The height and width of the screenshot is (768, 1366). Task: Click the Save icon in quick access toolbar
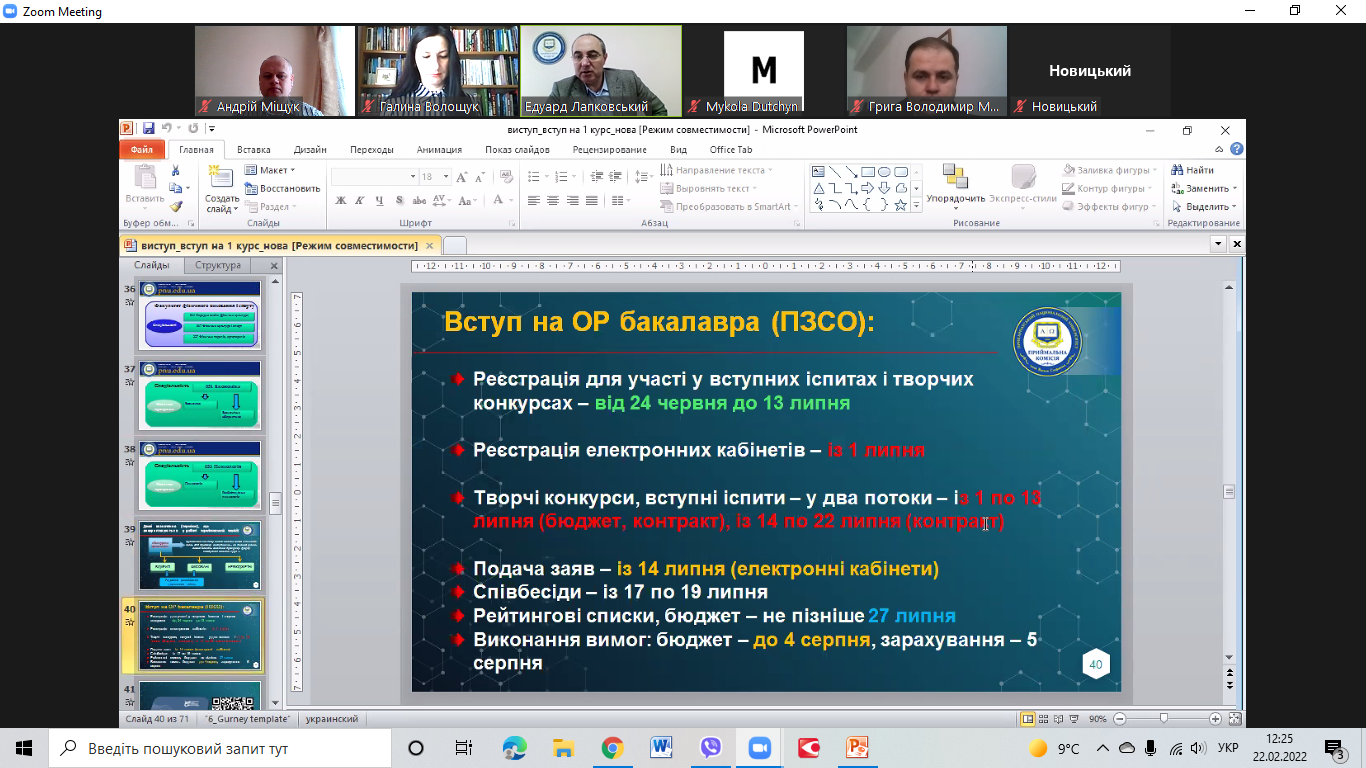click(x=148, y=129)
